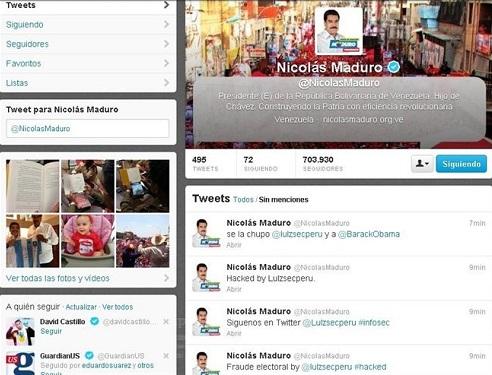Viewport: 492px width, 375px height.
Task: Expand the chevron next to Siguiendo
Action: coord(166,24)
